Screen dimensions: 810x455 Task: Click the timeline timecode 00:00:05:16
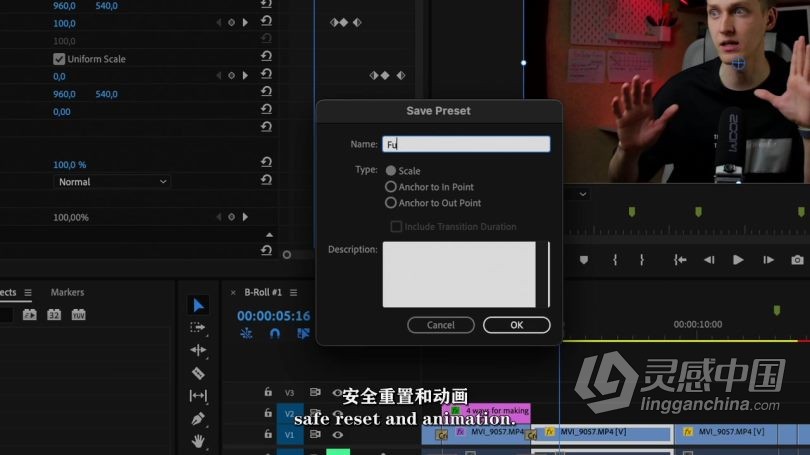(273, 316)
